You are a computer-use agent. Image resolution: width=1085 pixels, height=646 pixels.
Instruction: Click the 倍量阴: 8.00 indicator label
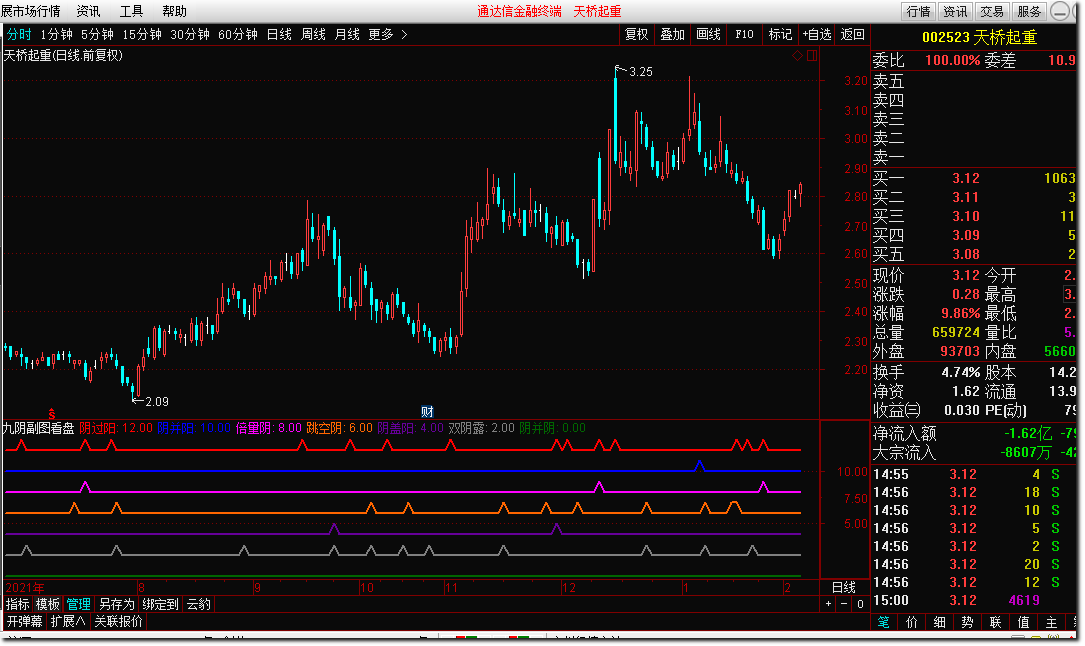coord(268,428)
